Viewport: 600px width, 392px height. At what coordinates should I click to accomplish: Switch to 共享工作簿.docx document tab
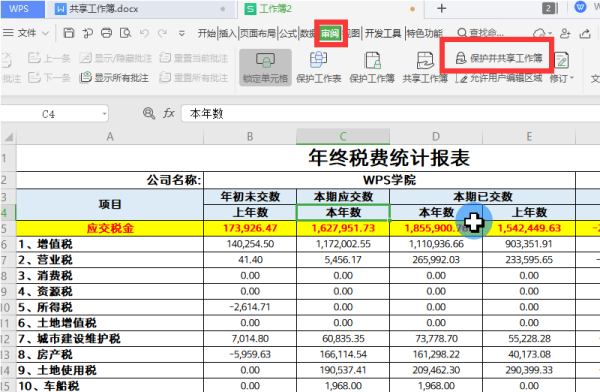point(140,9)
